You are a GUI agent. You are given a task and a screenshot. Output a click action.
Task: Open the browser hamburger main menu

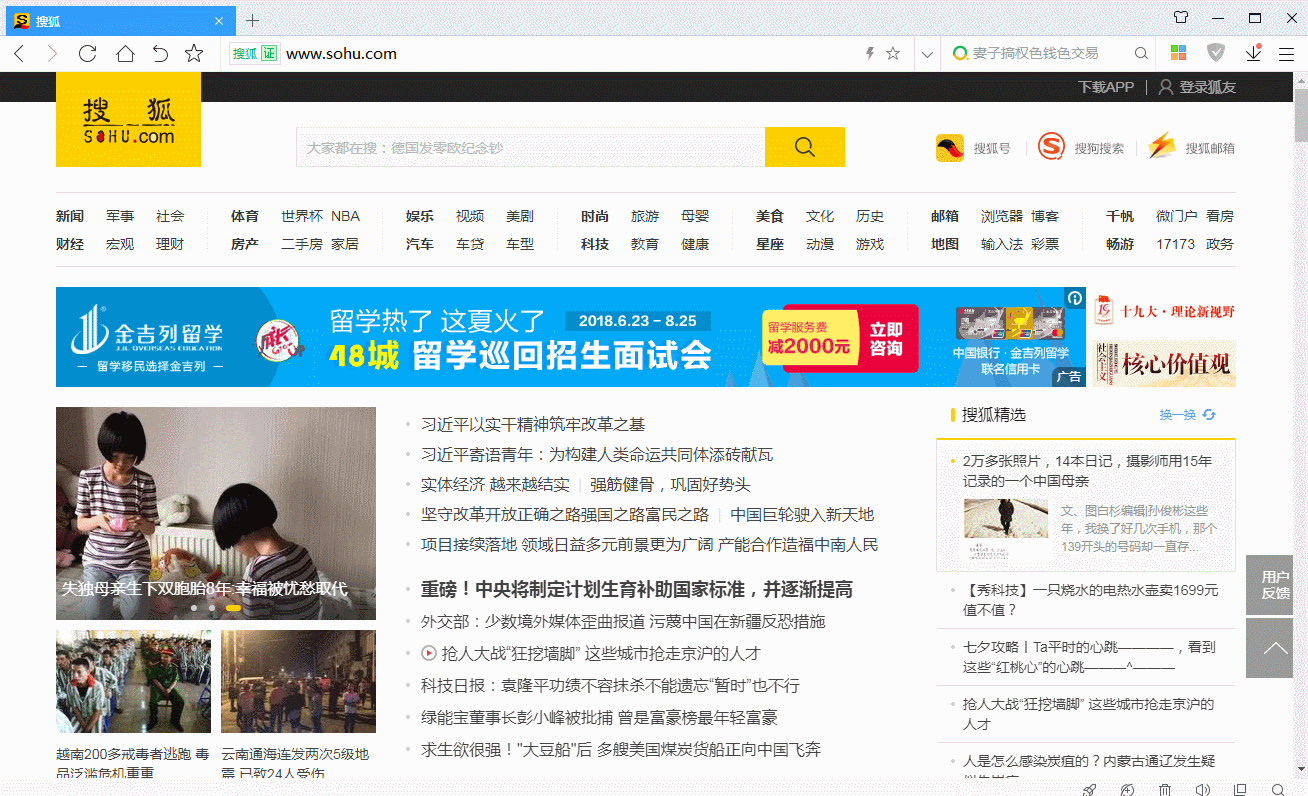[1287, 54]
